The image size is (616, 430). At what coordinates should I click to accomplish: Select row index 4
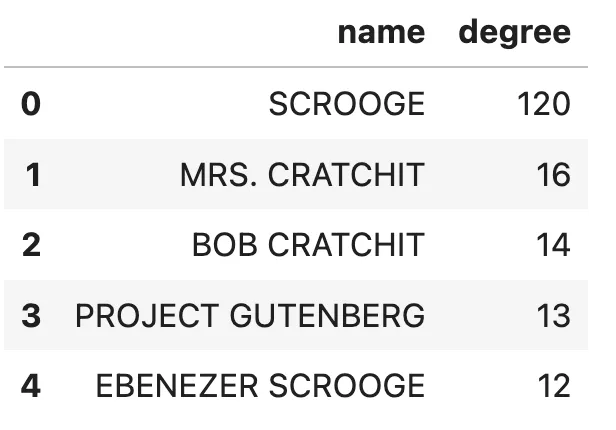[x=31, y=386]
